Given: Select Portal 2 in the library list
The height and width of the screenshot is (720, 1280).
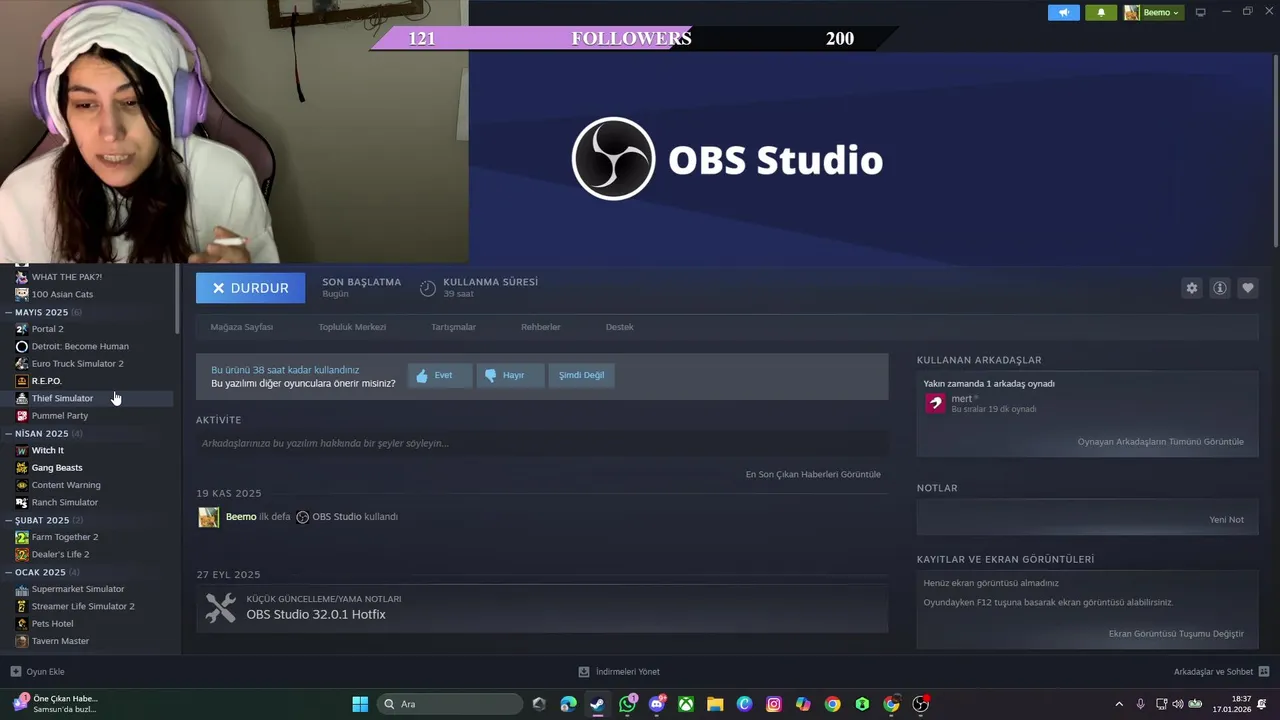Looking at the screenshot, I should (47, 329).
